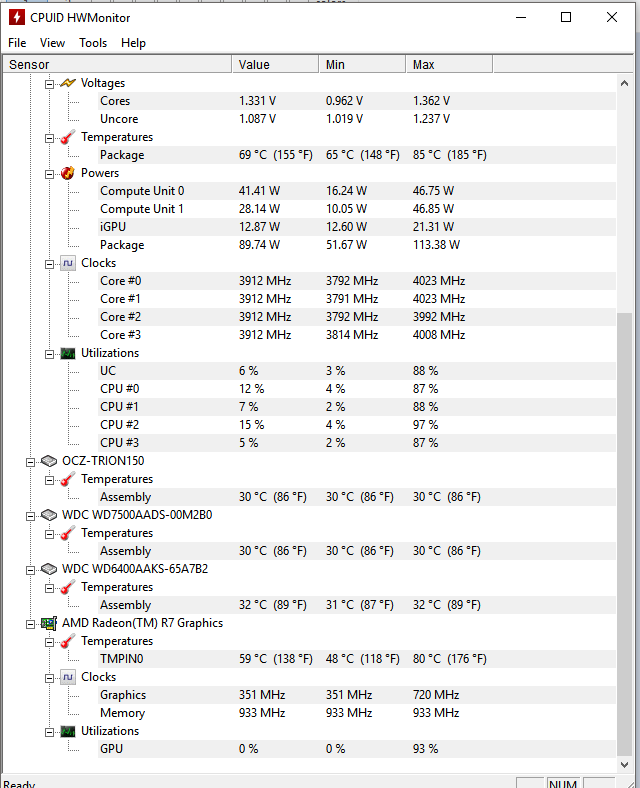Click thermometer icon under WDC WD6400AAKS
The image size is (640, 788).
(68, 587)
